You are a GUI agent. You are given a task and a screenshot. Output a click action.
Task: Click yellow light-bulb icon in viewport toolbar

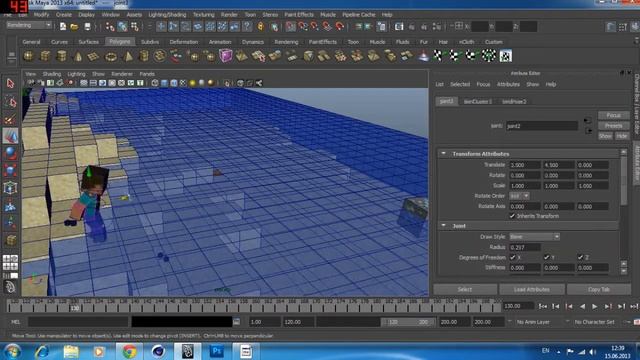193,83
